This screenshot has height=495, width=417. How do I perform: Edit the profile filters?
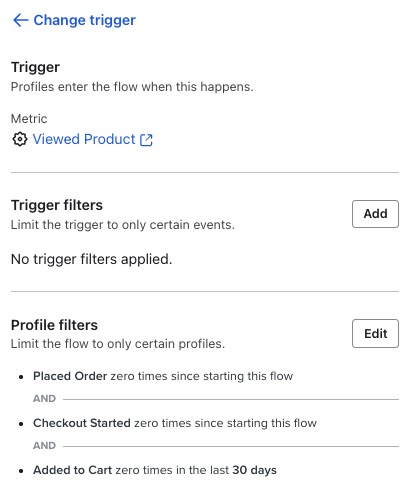point(375,334)
